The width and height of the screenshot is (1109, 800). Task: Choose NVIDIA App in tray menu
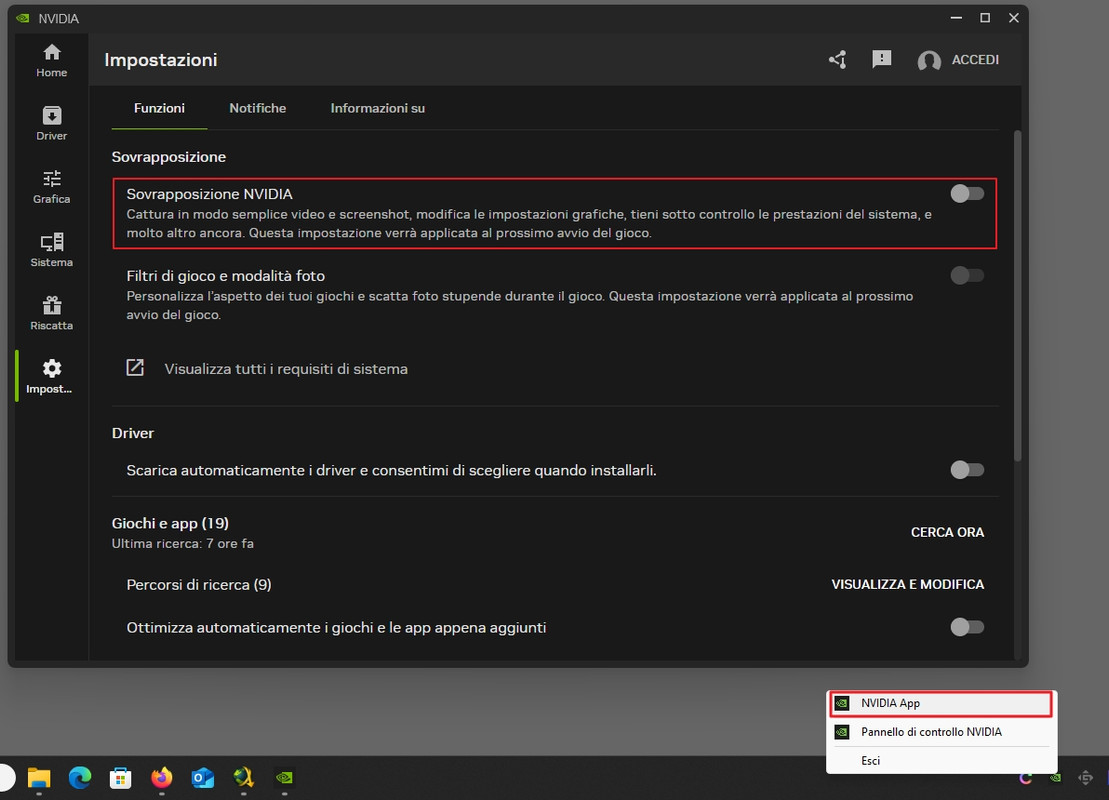click(x=941, y=704)
